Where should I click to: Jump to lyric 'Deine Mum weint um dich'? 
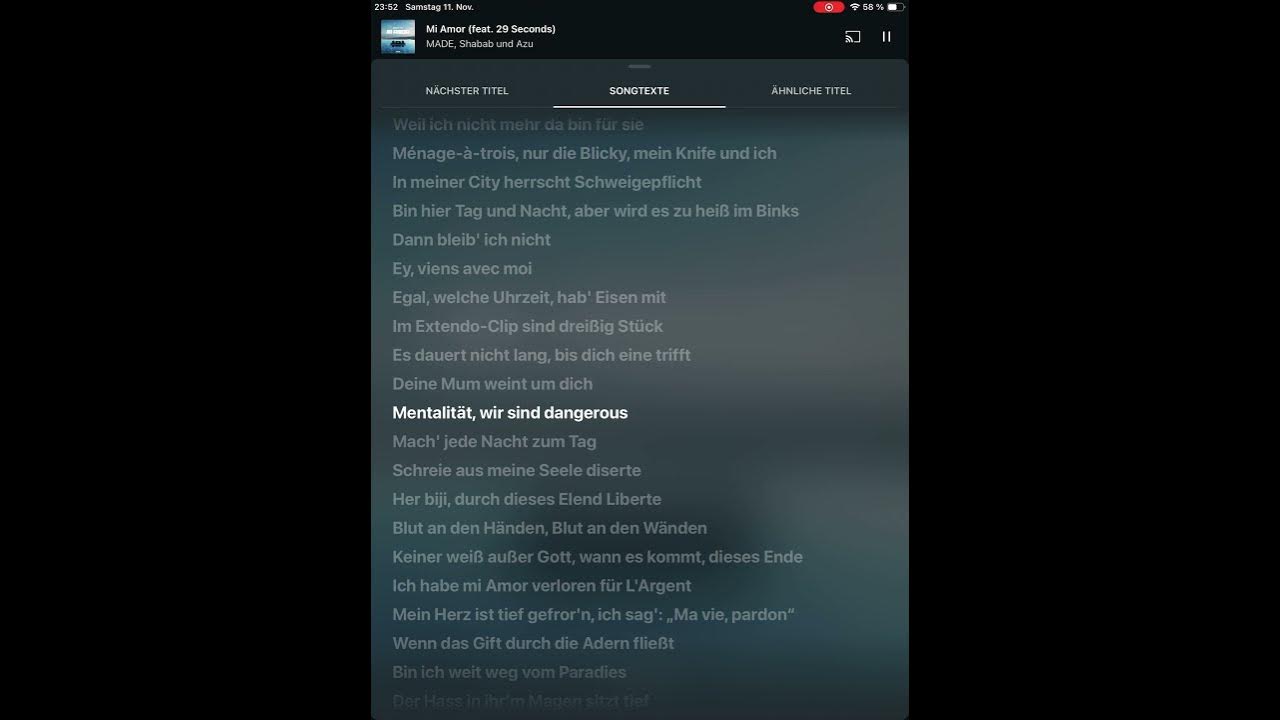click(492, 384)
